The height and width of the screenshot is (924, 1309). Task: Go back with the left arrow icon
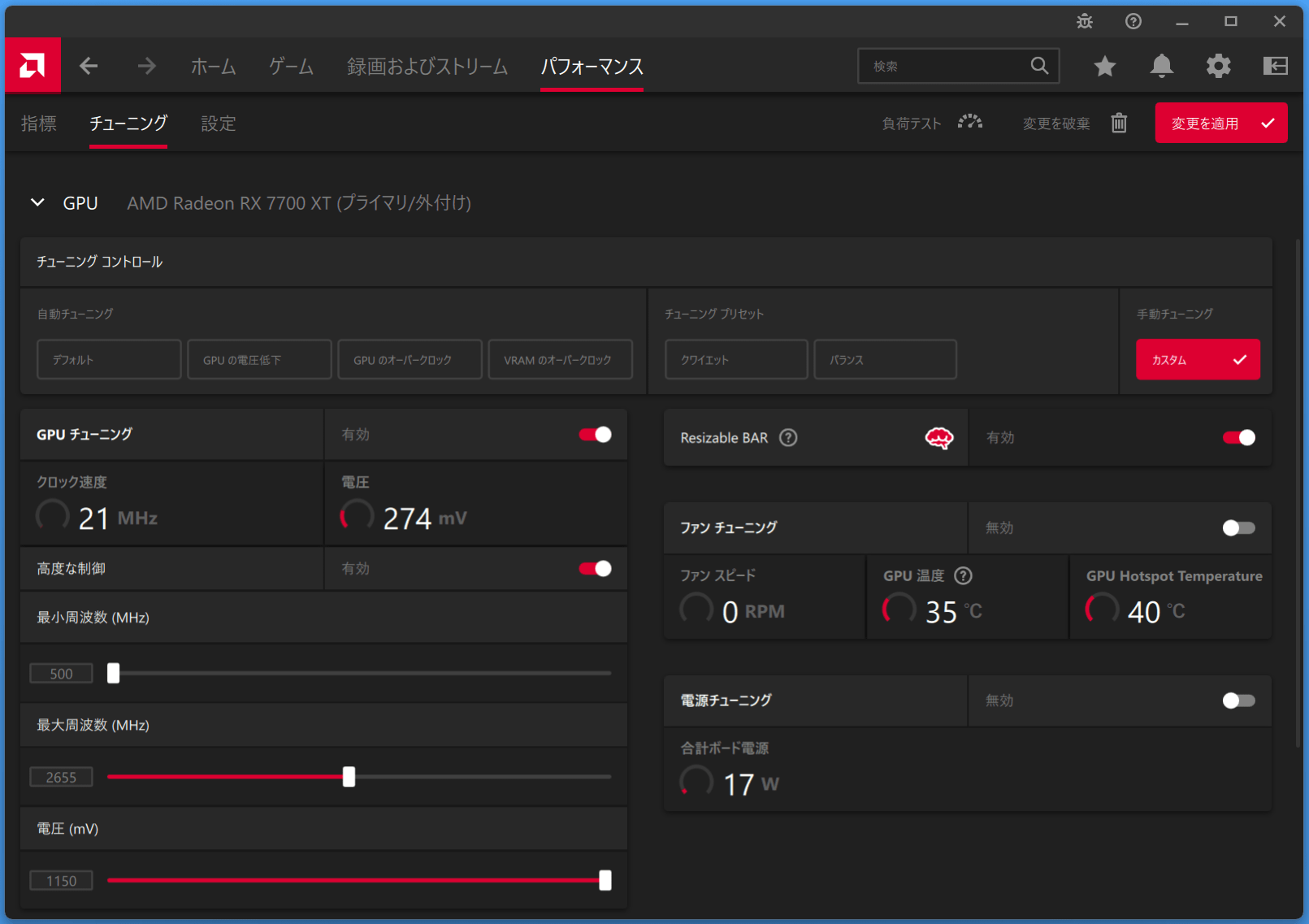point(89,66)
